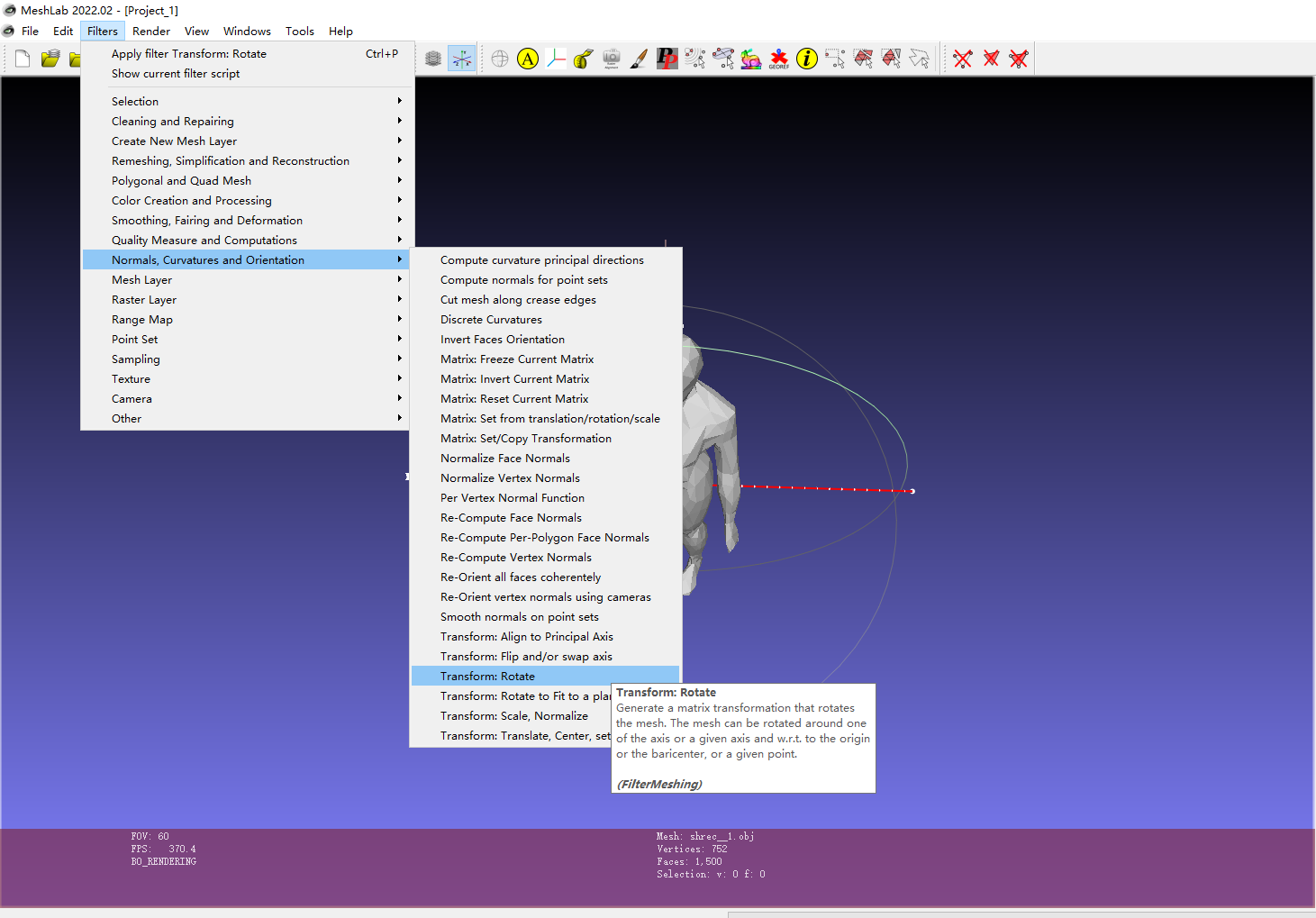Choose Discrete Curvatures filter
This screenshot has width=1316, height=918.
[545, 320]
